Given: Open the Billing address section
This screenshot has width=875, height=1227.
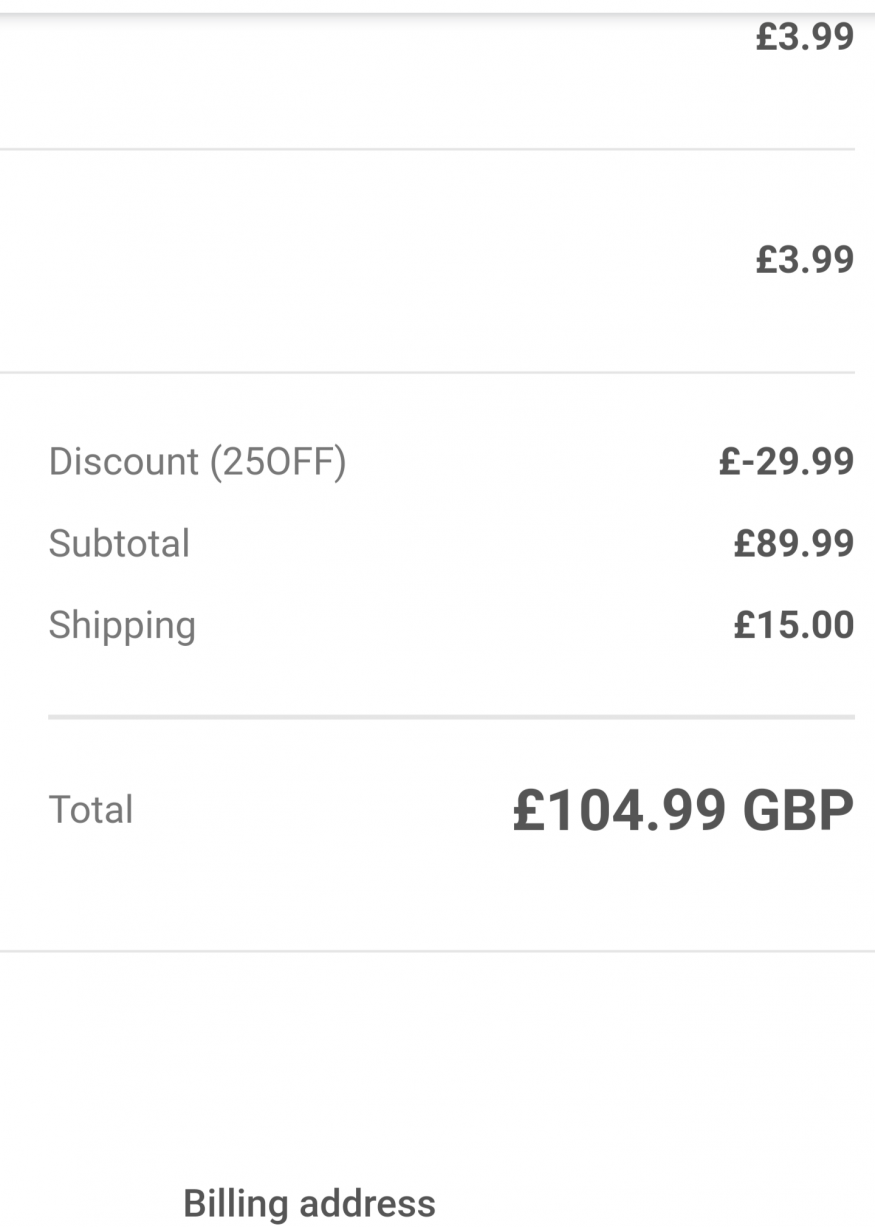Looking at the screenshot, I should tap(310, 1203).
